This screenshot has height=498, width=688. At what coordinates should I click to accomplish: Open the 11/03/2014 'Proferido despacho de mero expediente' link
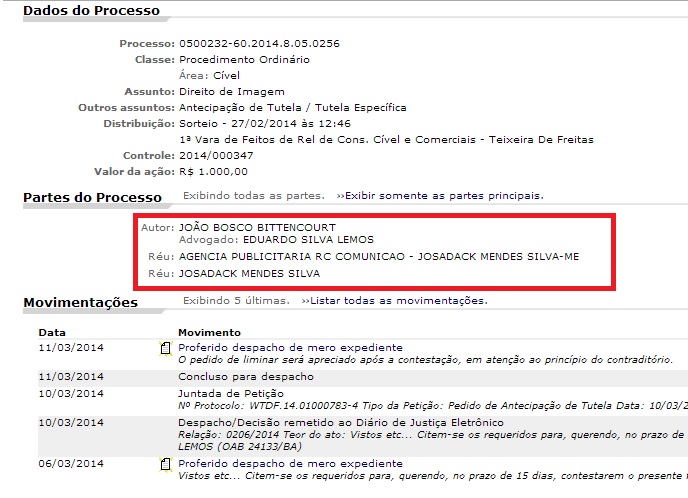pos(290,348)
